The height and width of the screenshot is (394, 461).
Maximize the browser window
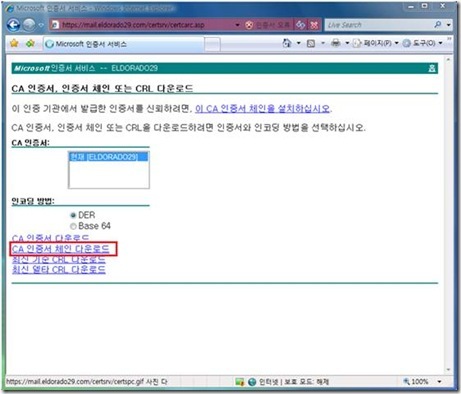point(425,6)
